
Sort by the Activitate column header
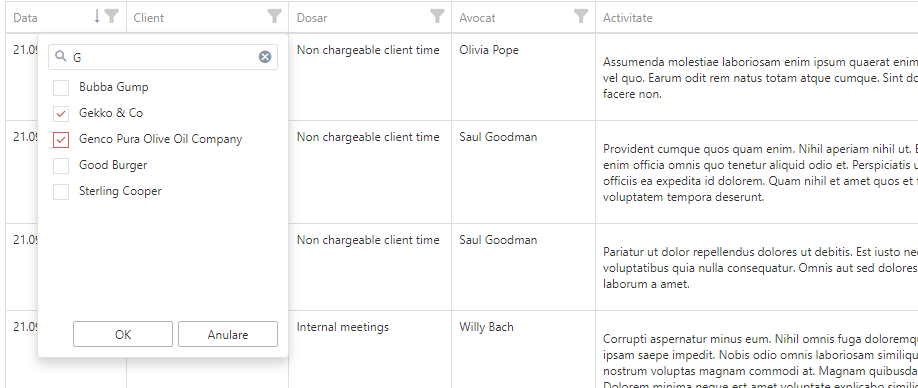628,18
